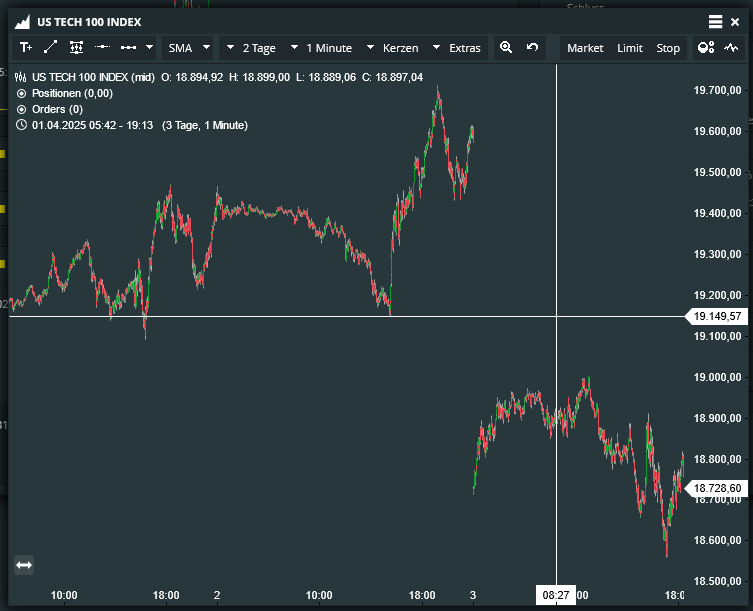Click the 19.149,57 price label on axis

(x=716, y=316)
